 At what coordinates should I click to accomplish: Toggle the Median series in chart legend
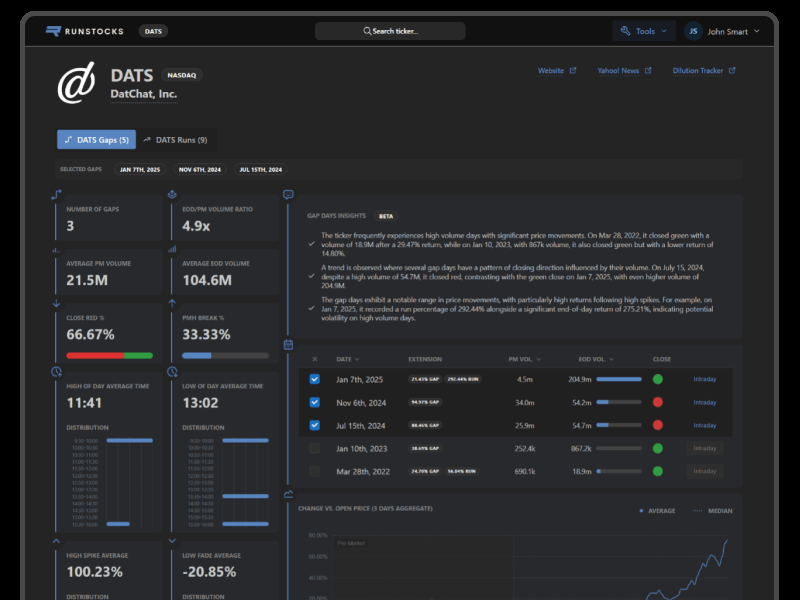click(712, 511)
